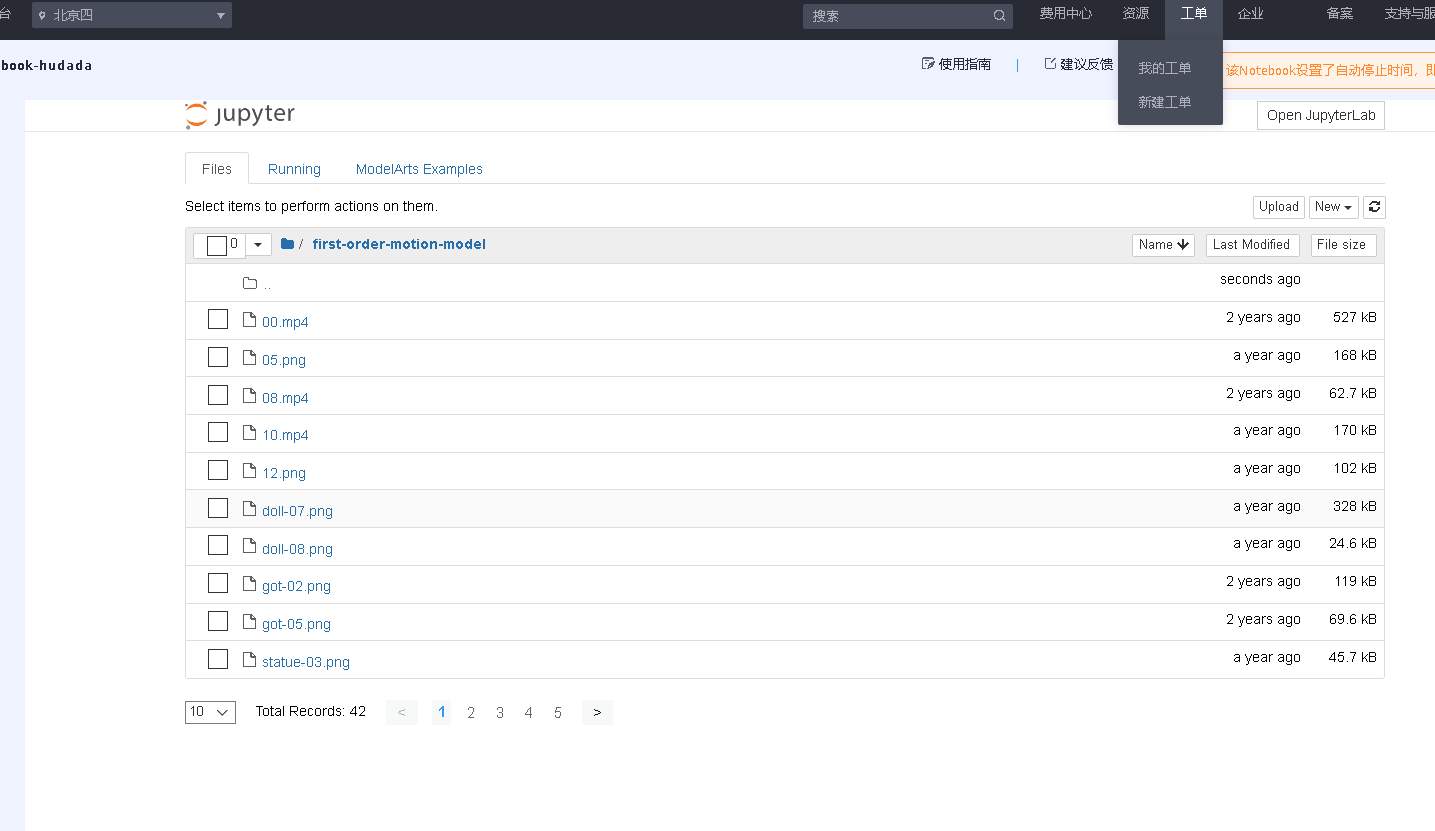1435x831 pixels.
Task: Open the 北京四 region dropdown
Action: (132, 15)
